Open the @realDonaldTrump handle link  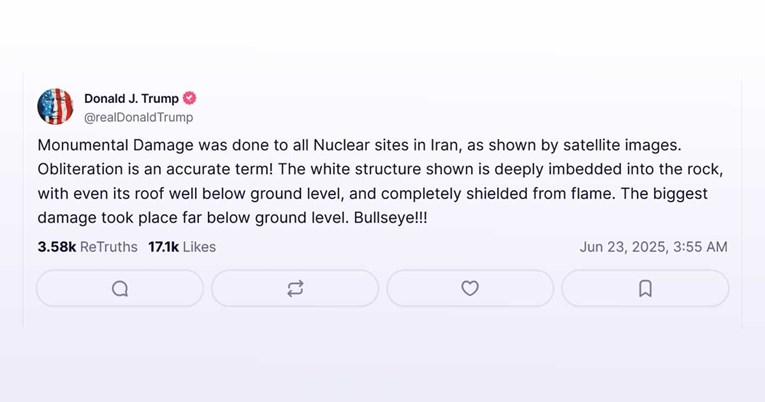point(138,117)
